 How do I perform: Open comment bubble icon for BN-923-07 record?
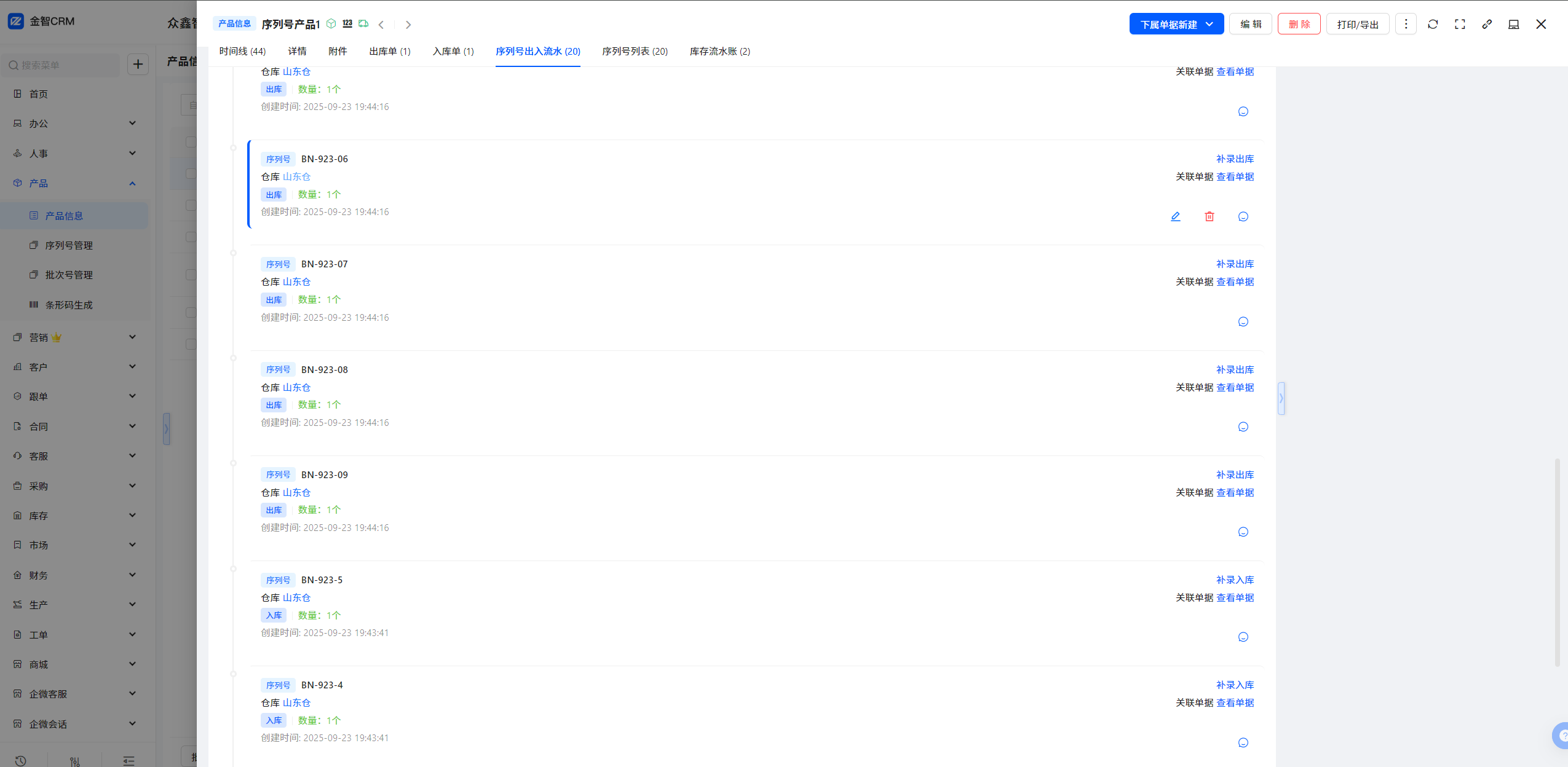click(x=1243, y=322)
